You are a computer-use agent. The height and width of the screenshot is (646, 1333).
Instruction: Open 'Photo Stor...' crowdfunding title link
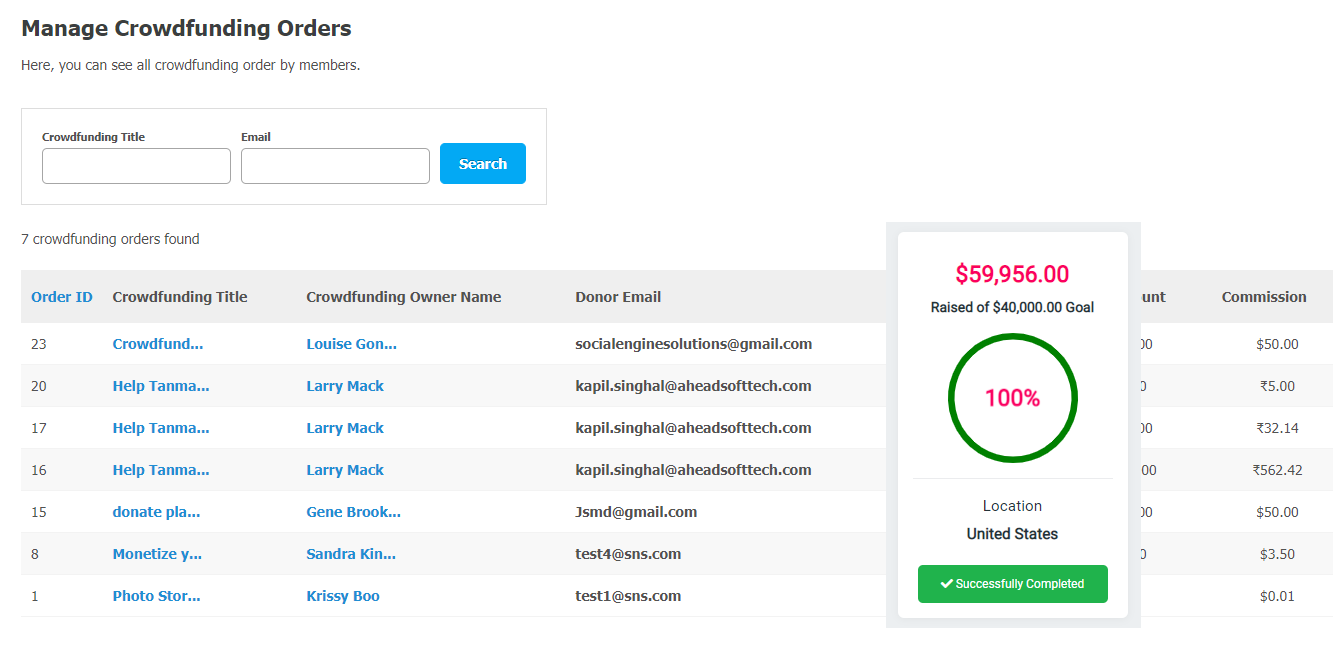coord(156,596)
